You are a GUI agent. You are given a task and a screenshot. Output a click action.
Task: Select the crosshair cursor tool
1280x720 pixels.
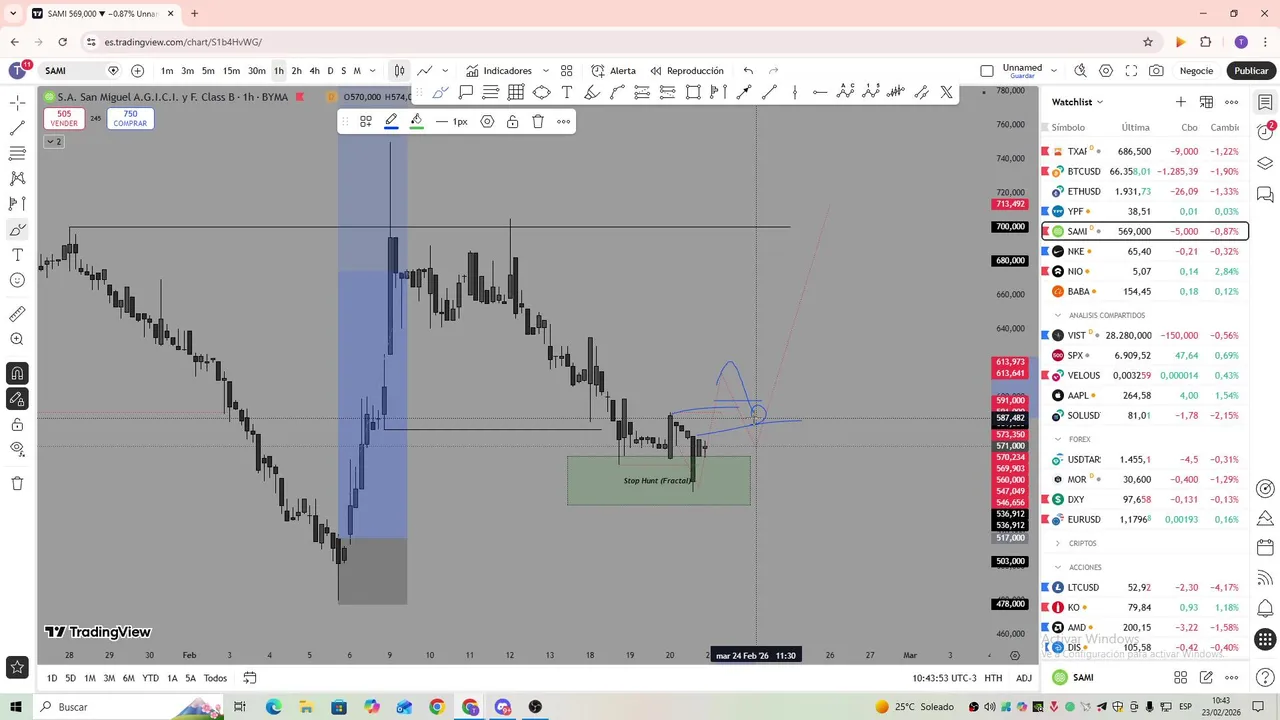tap(18, 103)
